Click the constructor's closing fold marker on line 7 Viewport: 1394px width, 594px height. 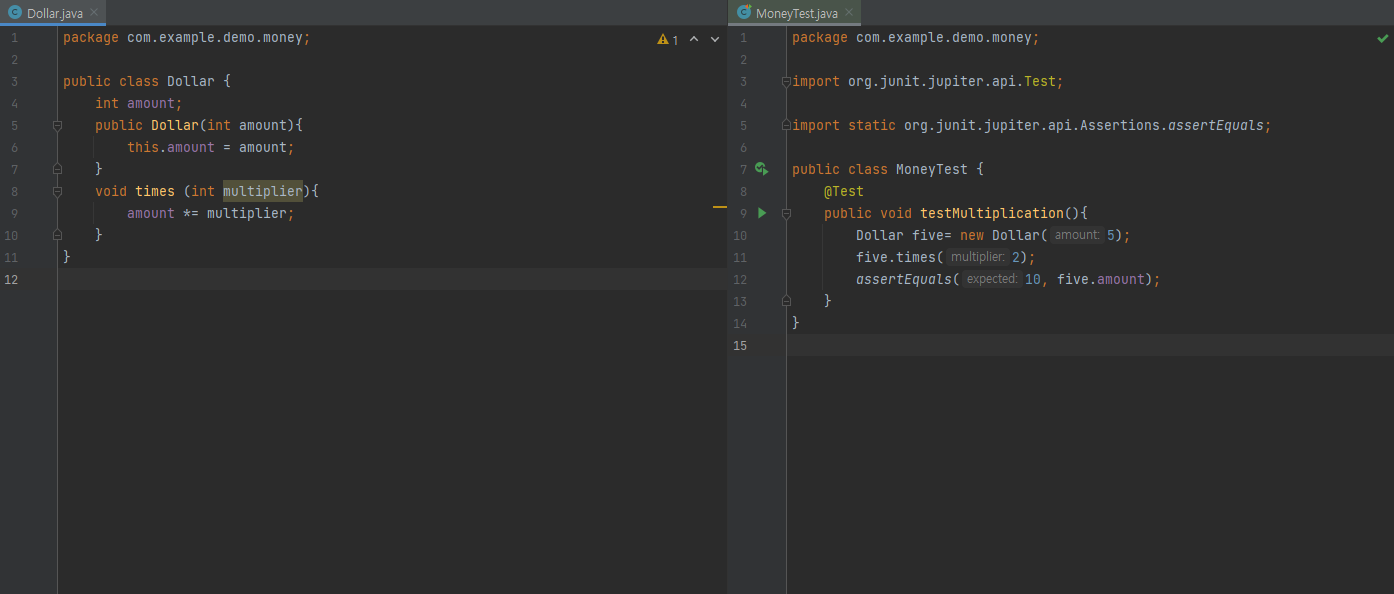click(x=57, y=169)
